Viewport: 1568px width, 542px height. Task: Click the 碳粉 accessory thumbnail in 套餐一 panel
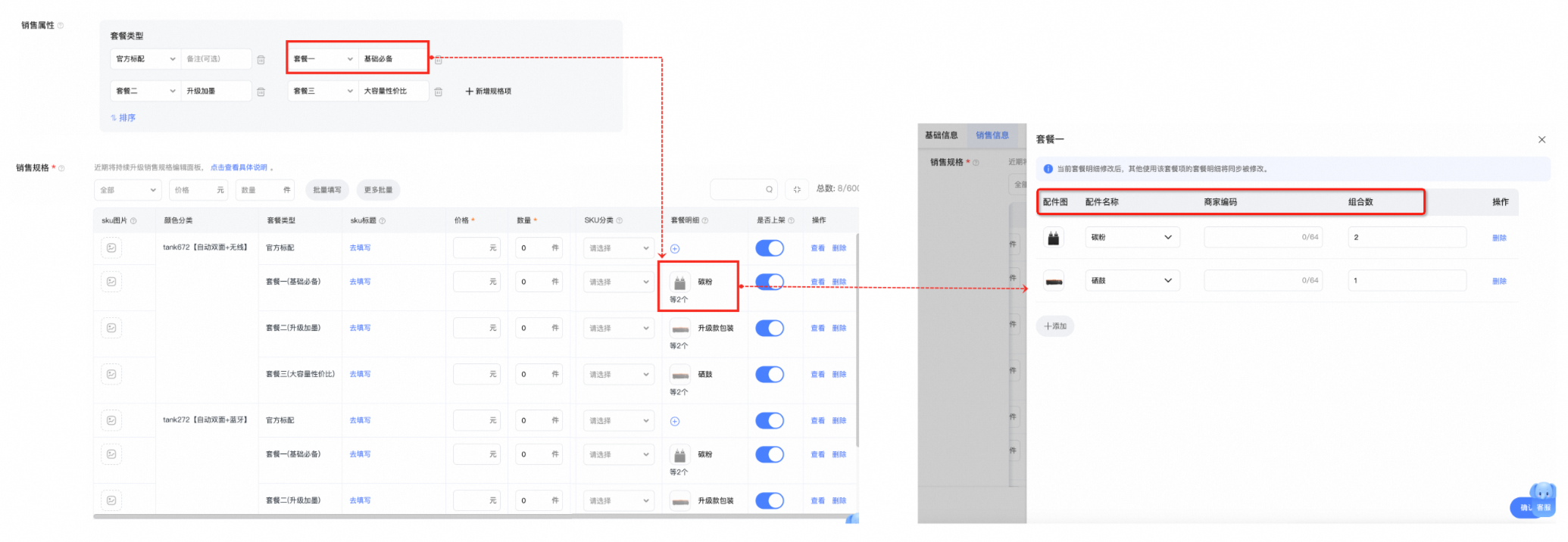pyautogui.click(x=1053, y=238)
